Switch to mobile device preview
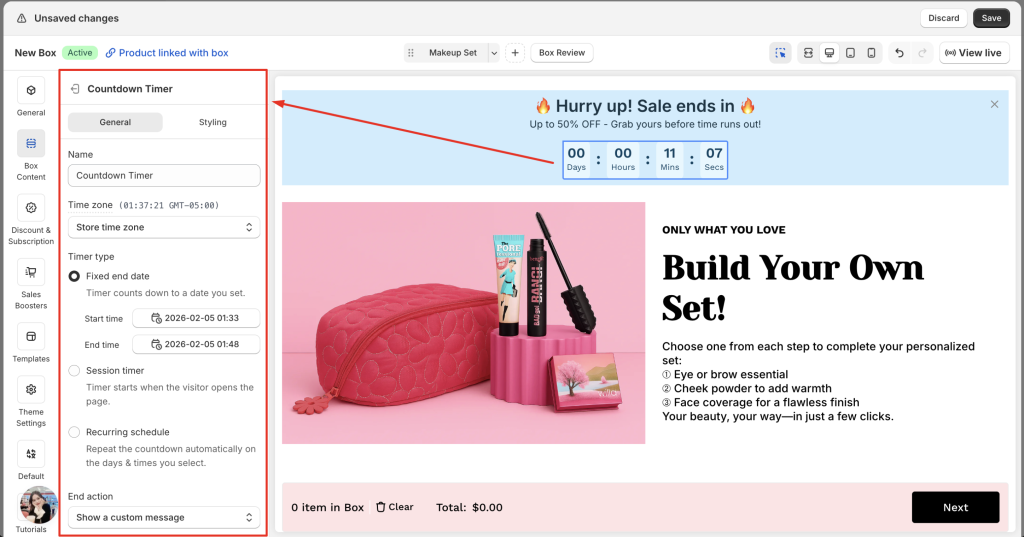This screenshot has width=1024, height=537. [x=871, y=53]
